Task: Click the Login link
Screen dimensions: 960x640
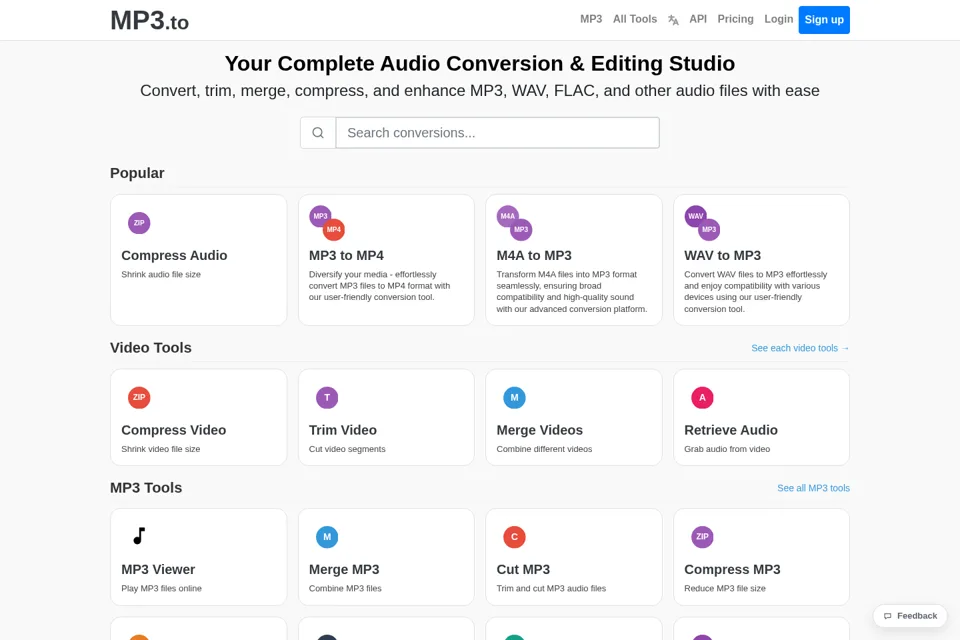Action: [778, 20]
